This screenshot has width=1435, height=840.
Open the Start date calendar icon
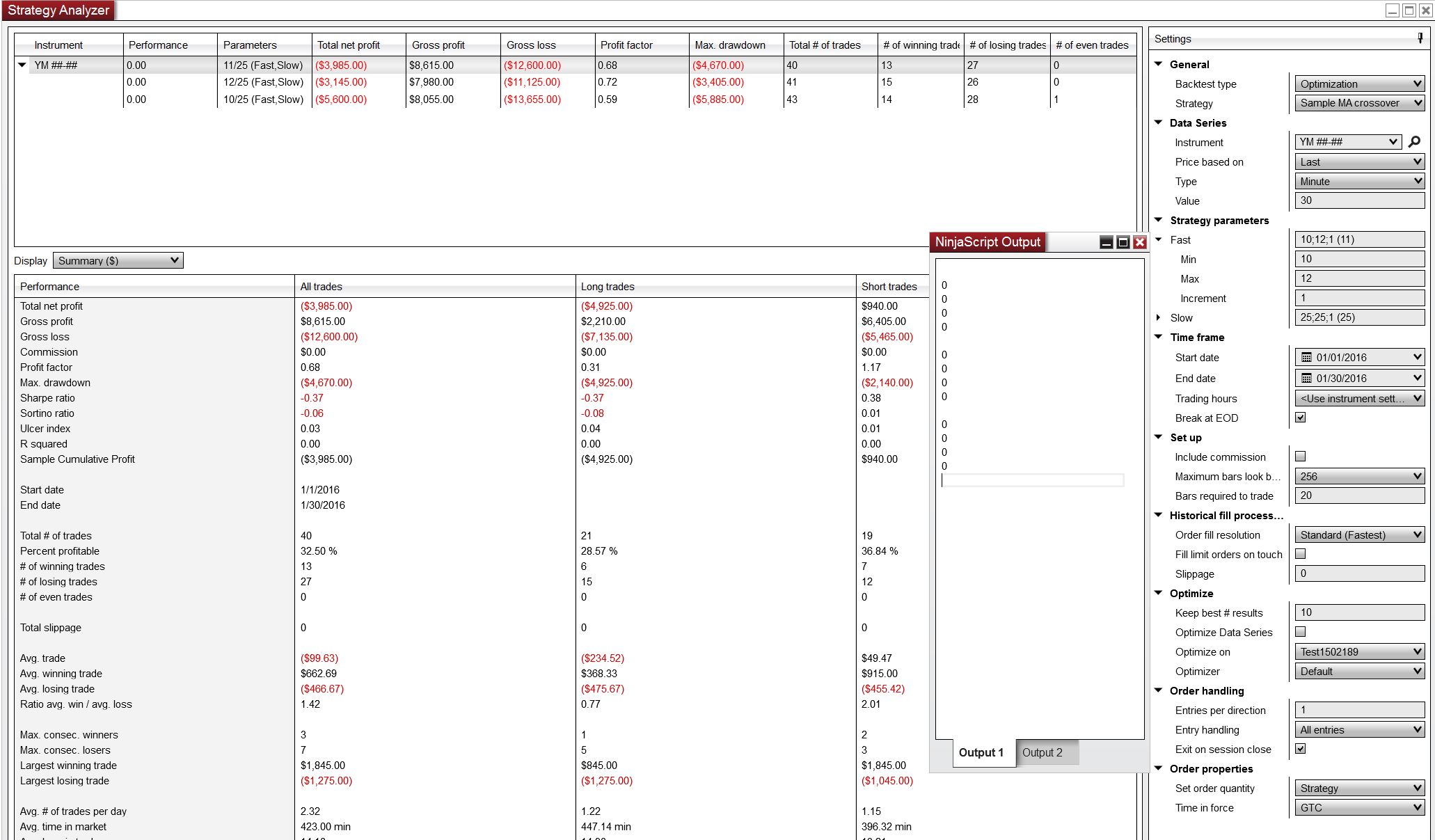click(x=1306, y=358)
